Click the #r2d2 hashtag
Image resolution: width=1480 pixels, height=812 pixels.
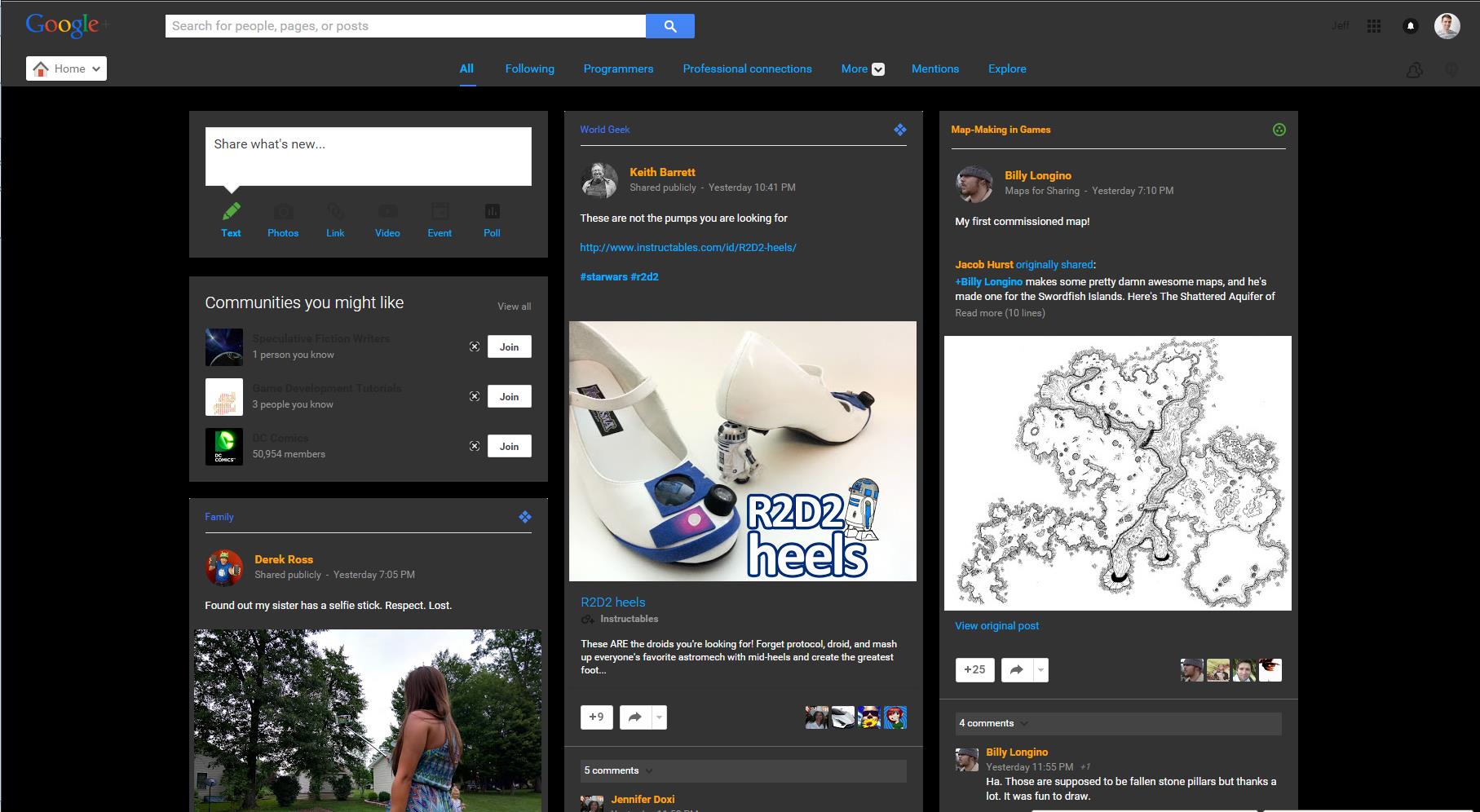(x=645, y=277)
